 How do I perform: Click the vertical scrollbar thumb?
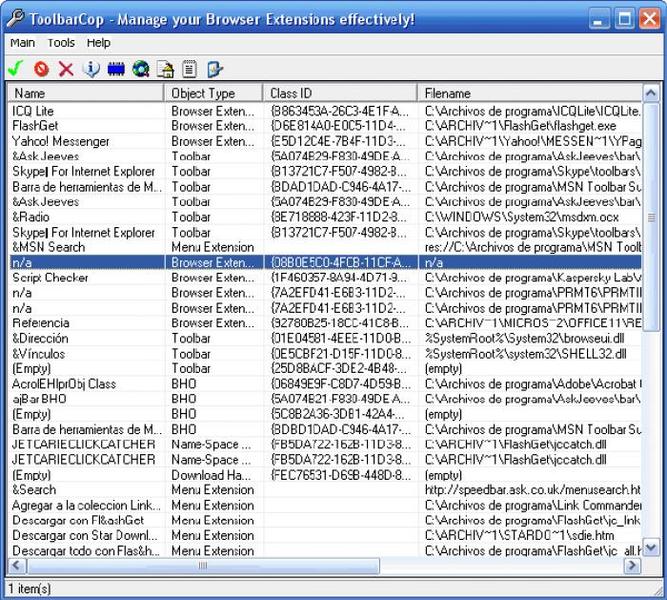click(651, 217)
